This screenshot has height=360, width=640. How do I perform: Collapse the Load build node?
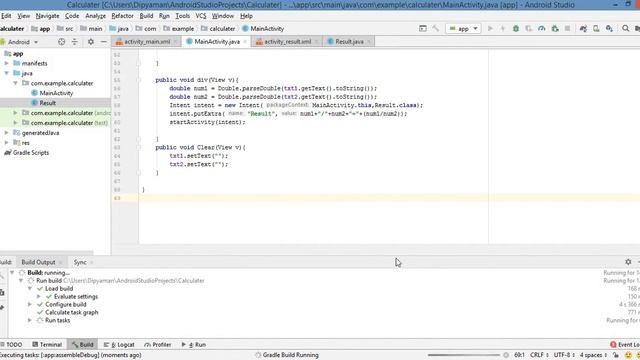(x=30, y=289)
